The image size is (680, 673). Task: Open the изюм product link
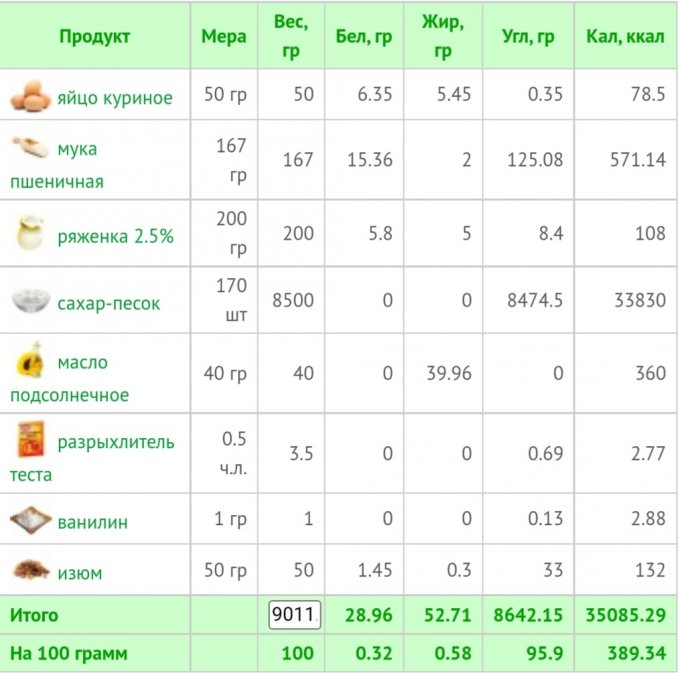point(79,573)
